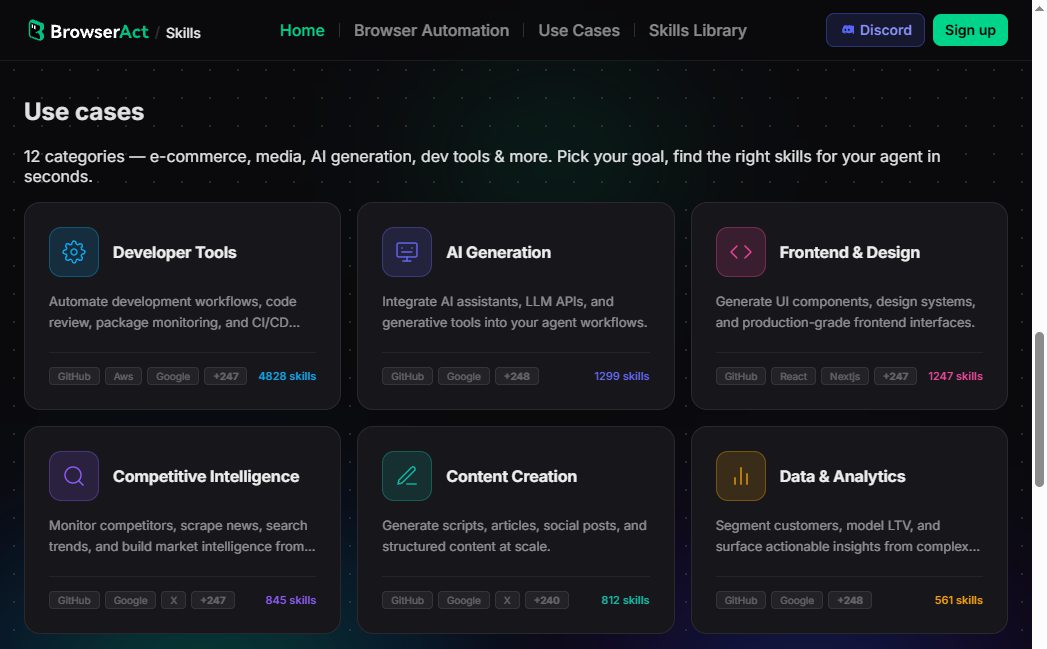Open the 4828 skills link

click(x=287, y=376)
